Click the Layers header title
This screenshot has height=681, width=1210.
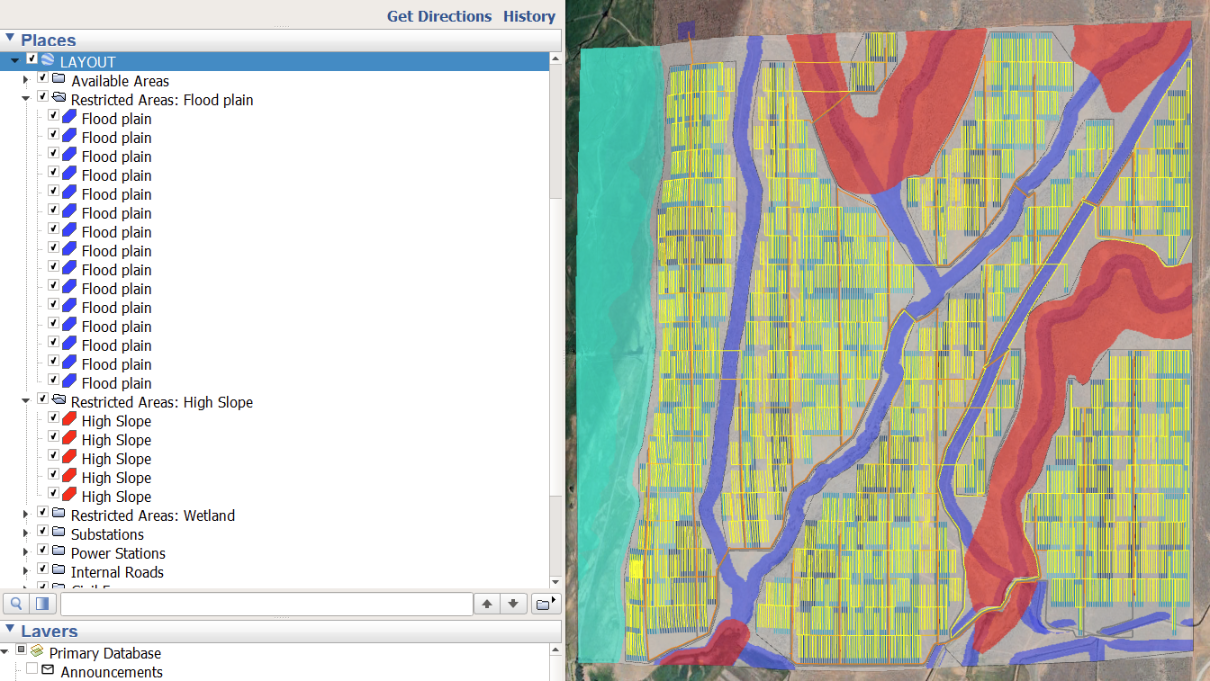coord(49,631)
